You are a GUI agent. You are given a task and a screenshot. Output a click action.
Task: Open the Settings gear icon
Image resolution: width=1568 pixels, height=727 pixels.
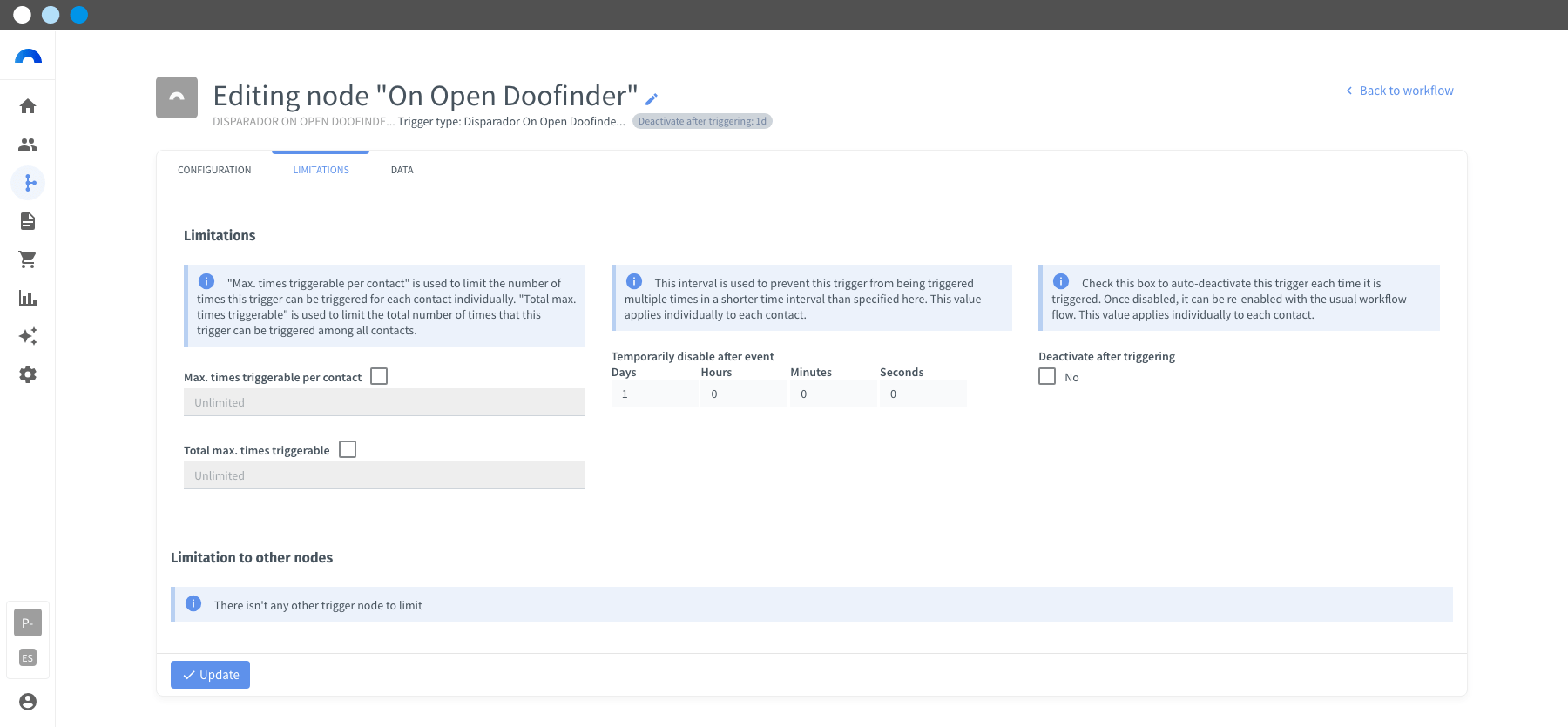point(28,374)
